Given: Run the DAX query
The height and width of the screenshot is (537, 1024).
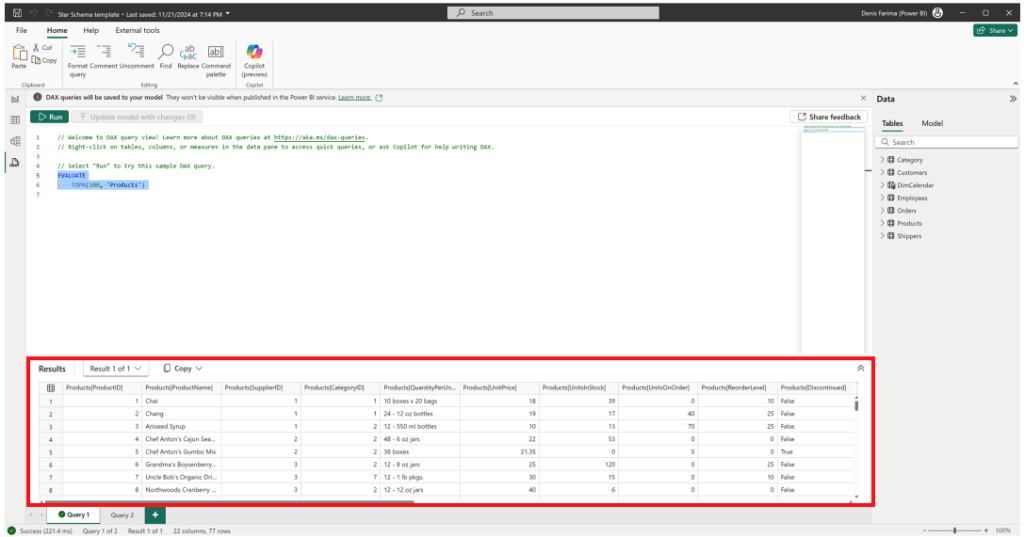Looking at the screenshot, I should (49, 117).
